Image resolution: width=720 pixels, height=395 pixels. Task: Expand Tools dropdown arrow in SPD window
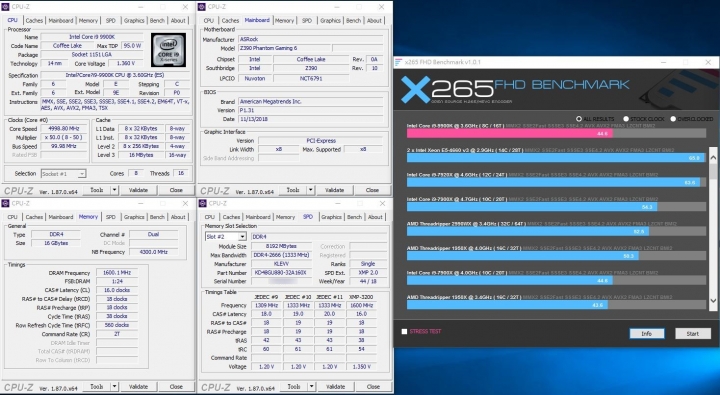[x=311, y=386]
